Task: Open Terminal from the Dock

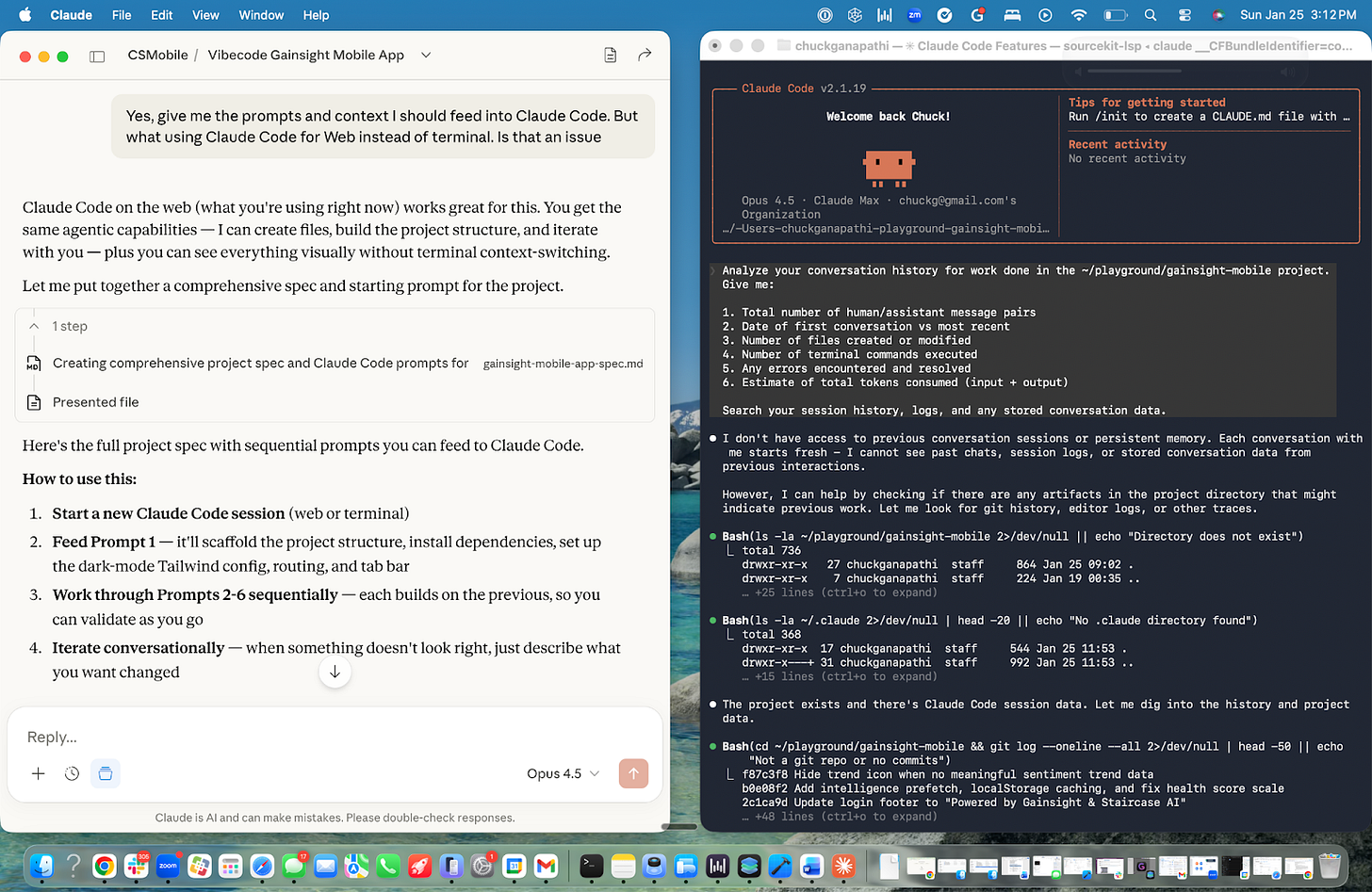Action: click(x=591, y=866)
